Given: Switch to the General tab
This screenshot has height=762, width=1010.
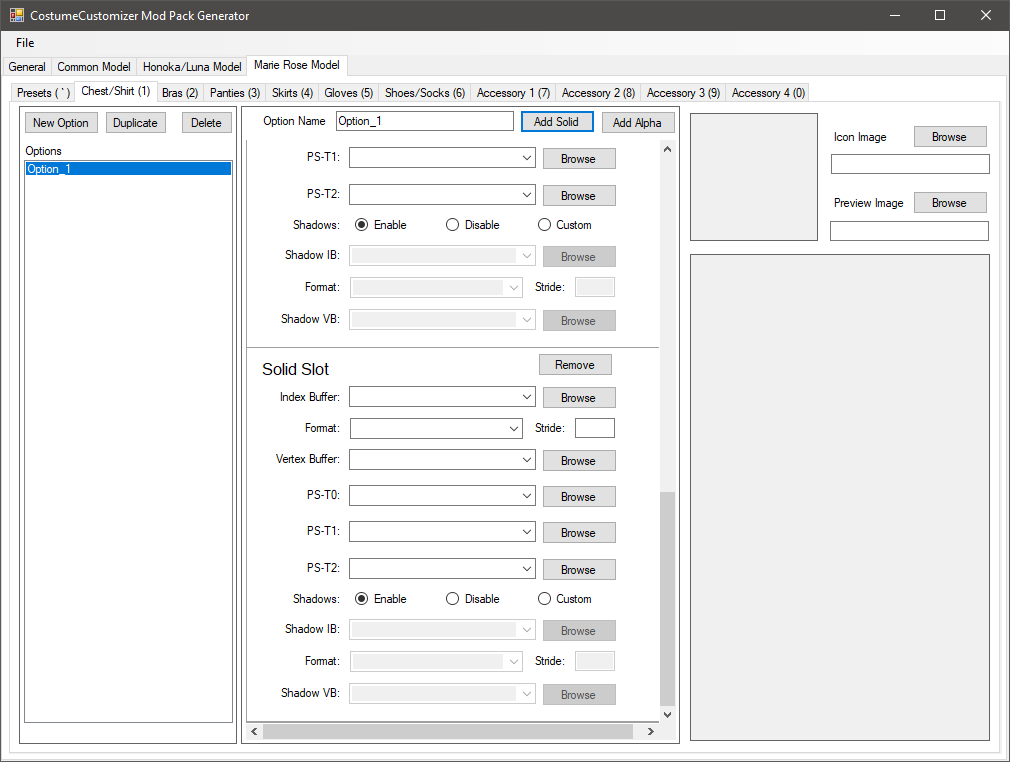Looking at the screenshot, I should tap(27, 67).
